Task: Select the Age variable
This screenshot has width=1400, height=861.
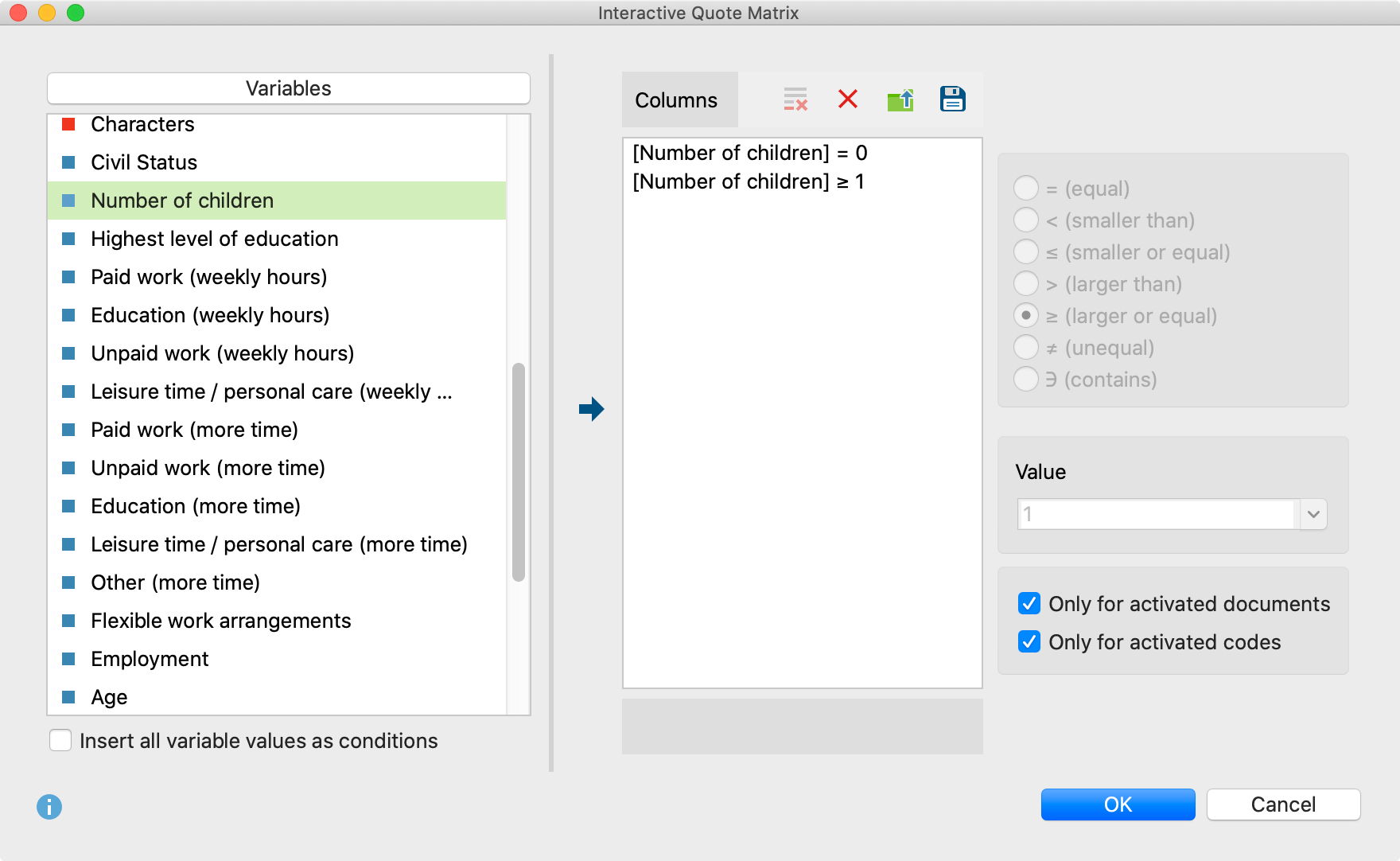Action: click(x=277, y=697)
